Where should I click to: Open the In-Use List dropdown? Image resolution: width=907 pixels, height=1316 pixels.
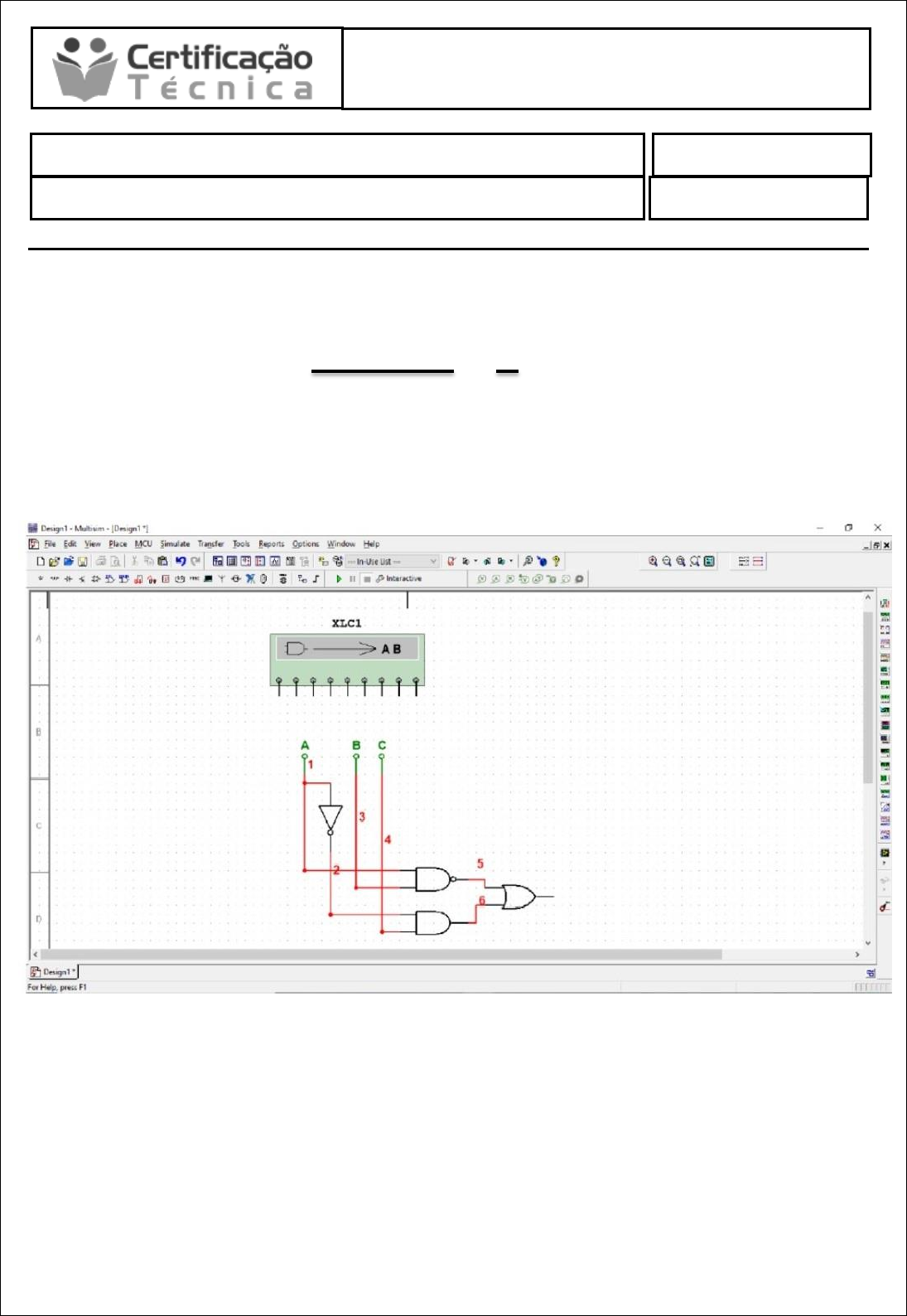pos(391,561)
